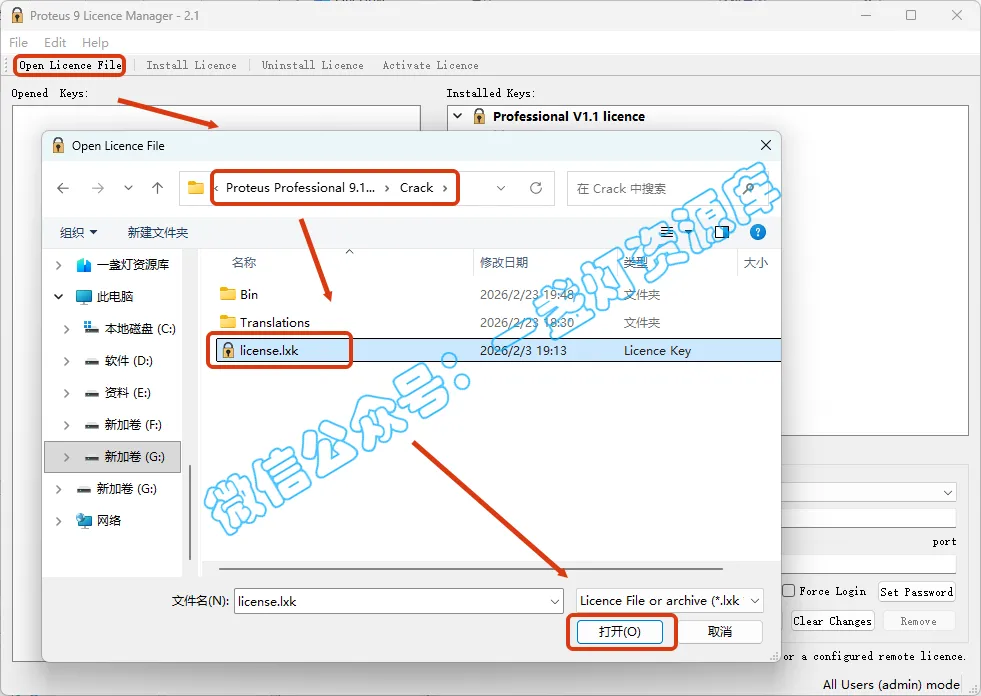Open recent locations dropdown arrow
Image resolution: width=981 pixels, height=696 pixels.
click(x=128, y=188)
